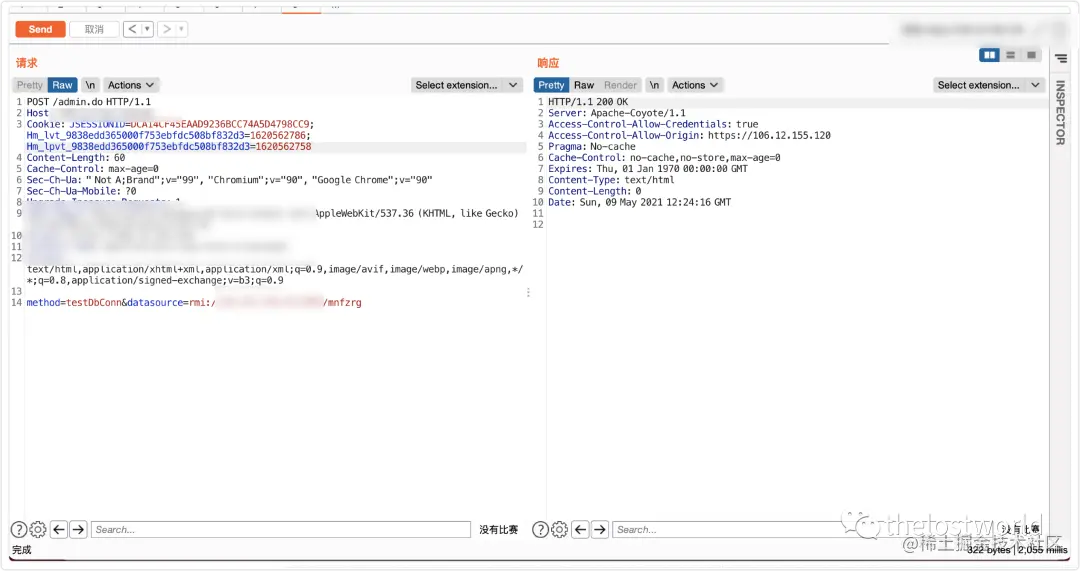
Task: Click the Cache-Control: max-age=0 request header
Action: pyautogui.click(x=92, y=169)
